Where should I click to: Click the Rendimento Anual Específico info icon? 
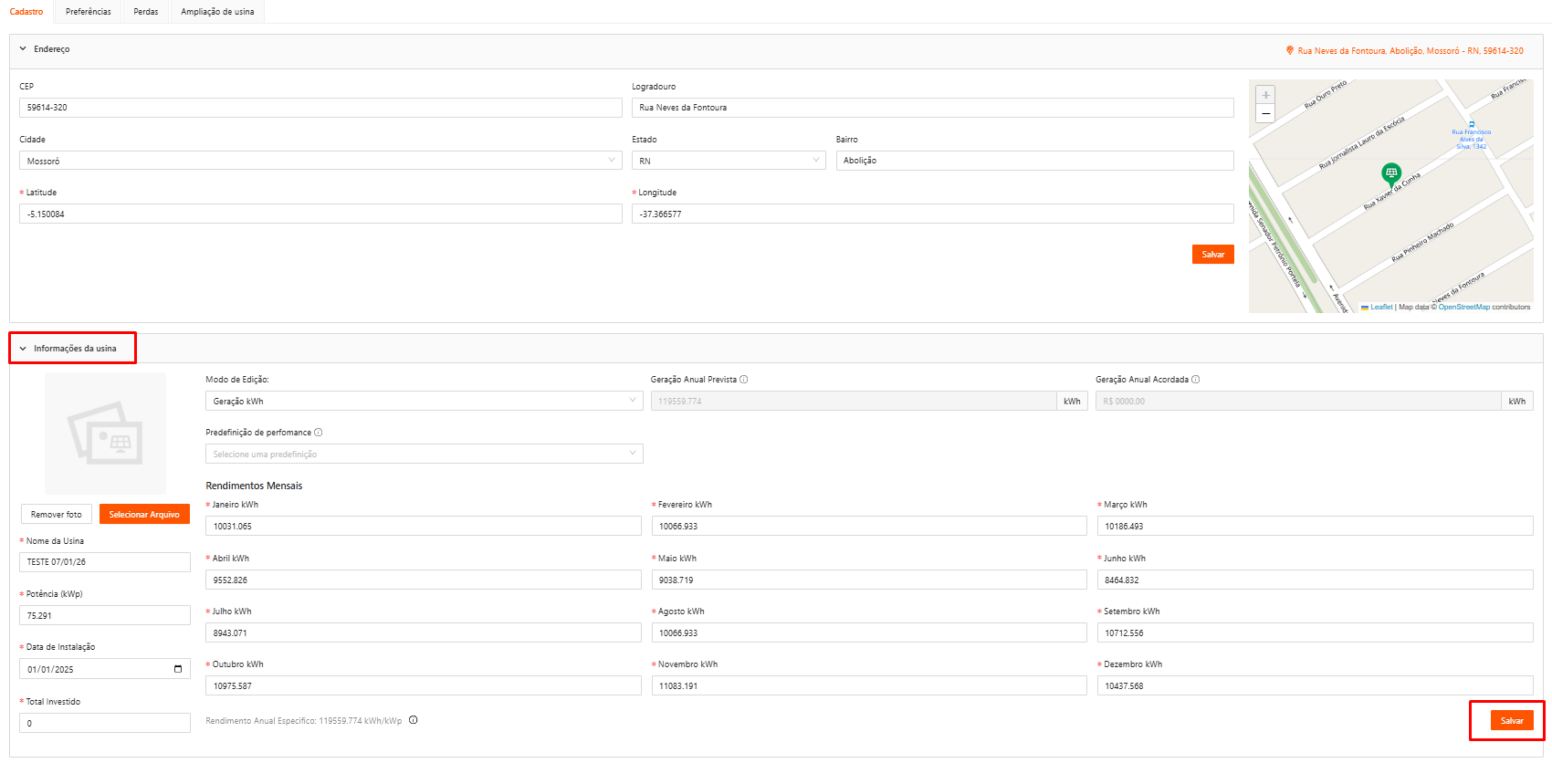pos(414,720)
